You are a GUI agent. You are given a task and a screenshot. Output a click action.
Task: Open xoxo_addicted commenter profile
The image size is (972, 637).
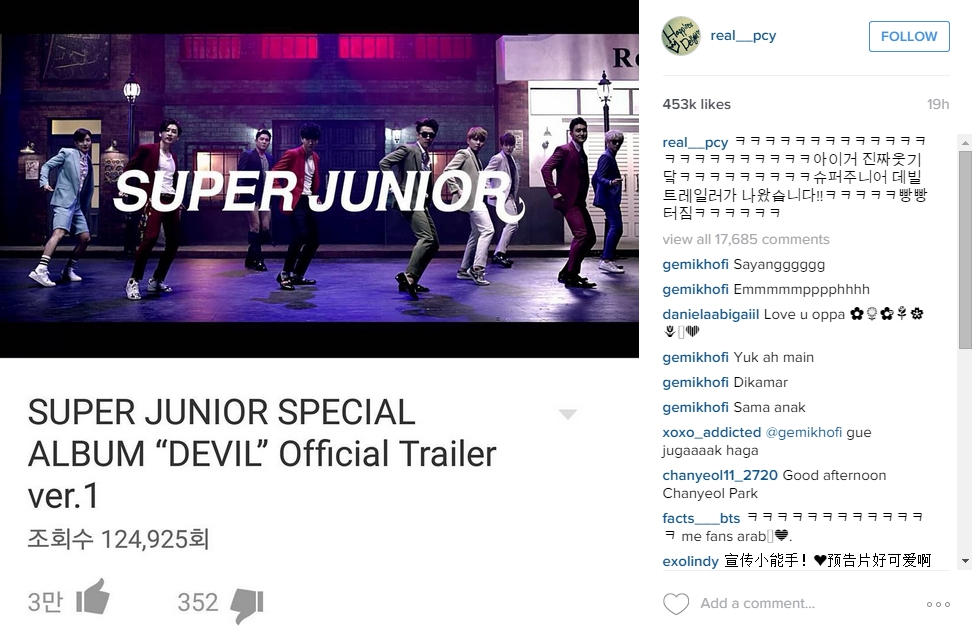[x=712, y=432]
